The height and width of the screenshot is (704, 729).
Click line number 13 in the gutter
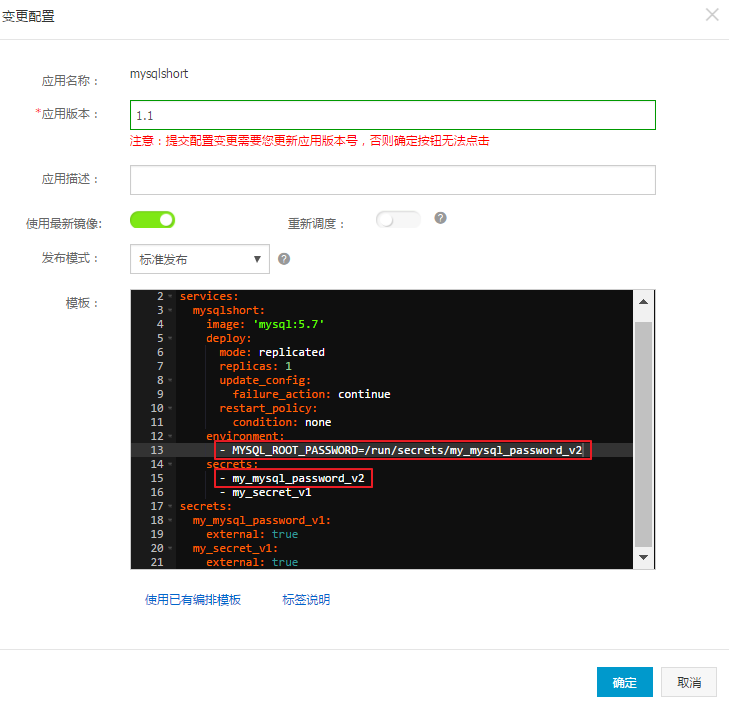tap(157, 450)
